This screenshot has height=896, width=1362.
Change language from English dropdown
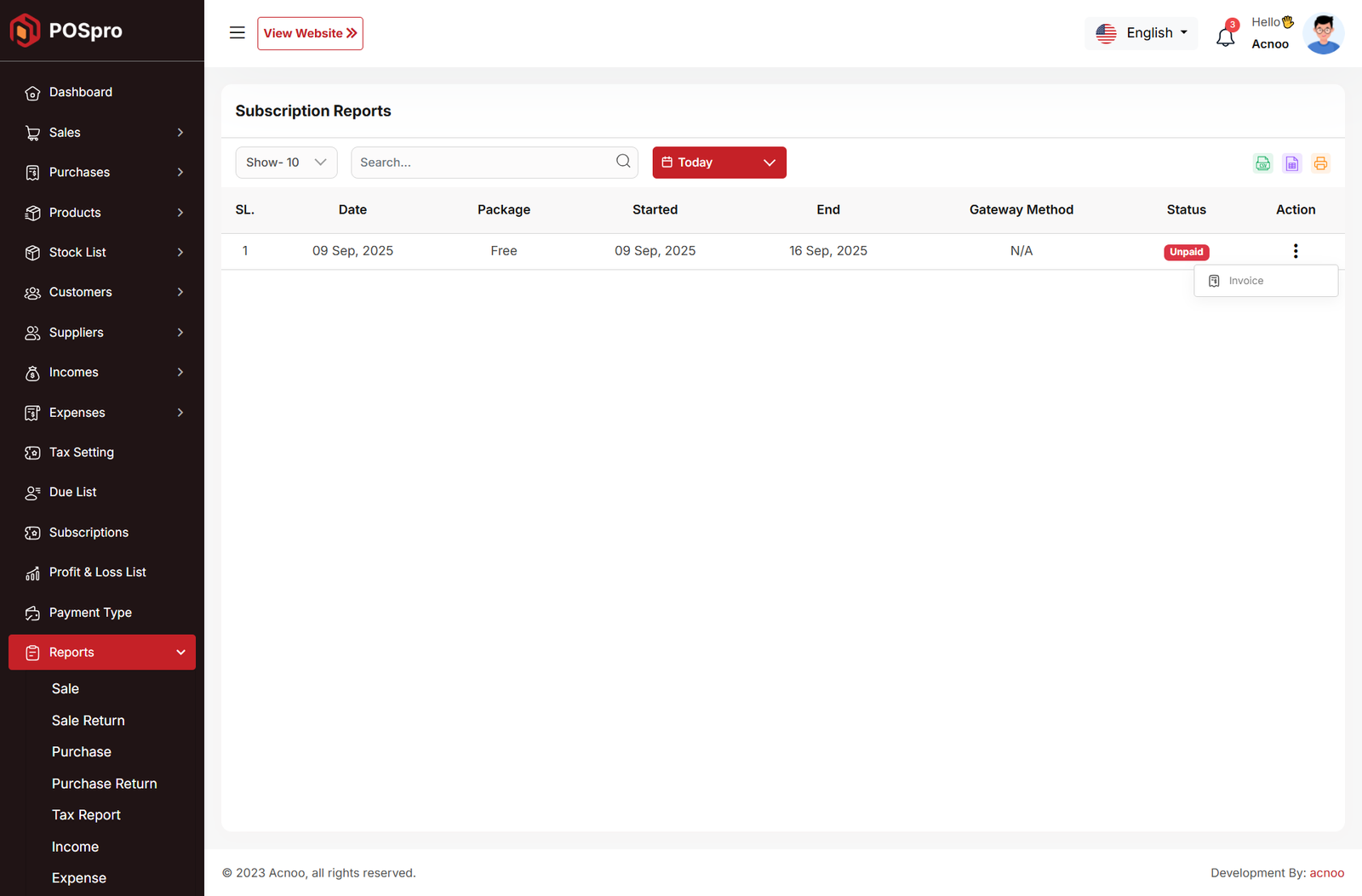pos(1142,33)
